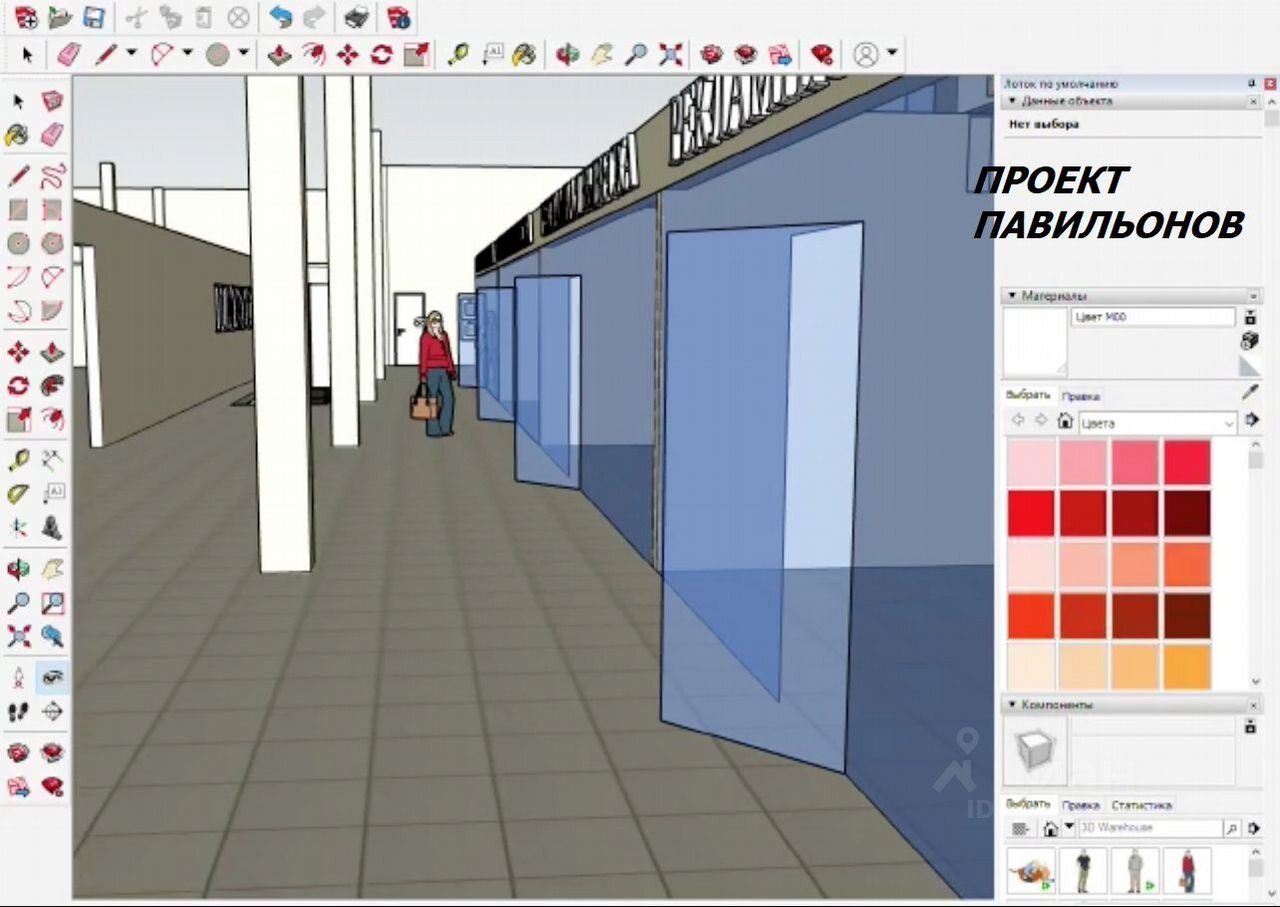The width and height of the screenshot is (1280, 907).
Task: Select the Freehand drawing tool
Action: [x=52, y=177]
